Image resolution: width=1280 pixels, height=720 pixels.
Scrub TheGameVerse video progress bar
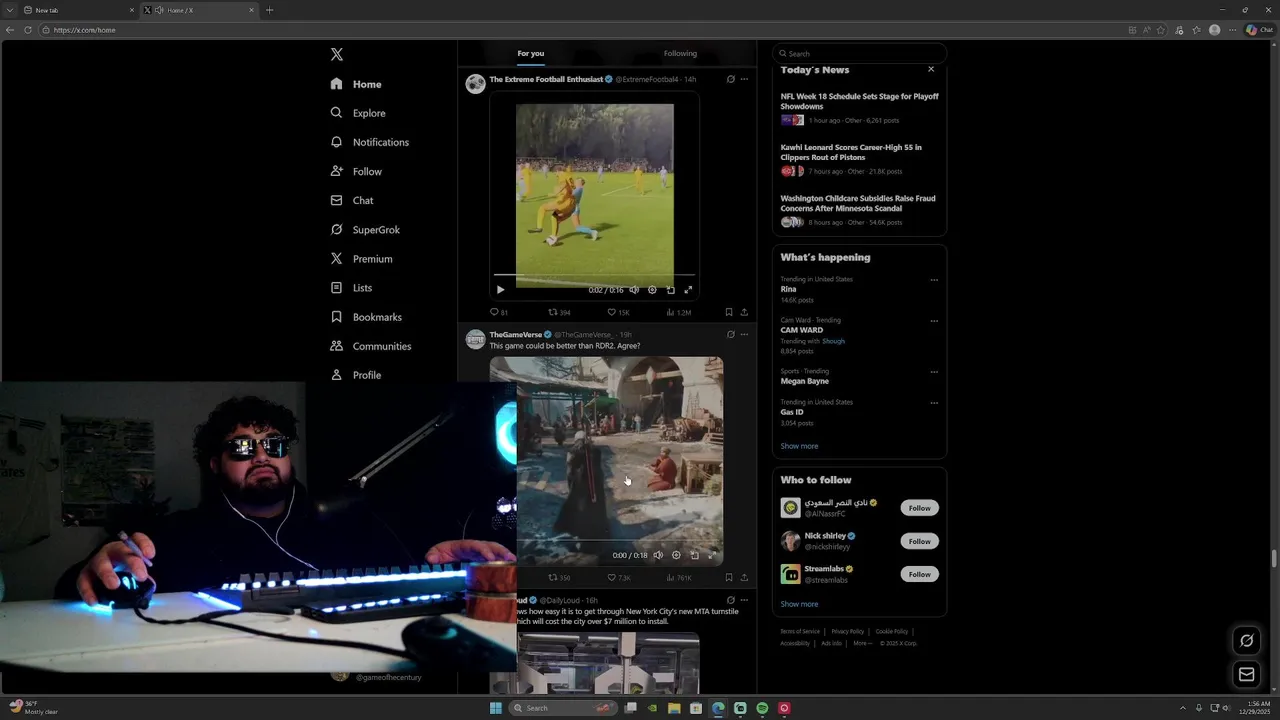[618, 541]
